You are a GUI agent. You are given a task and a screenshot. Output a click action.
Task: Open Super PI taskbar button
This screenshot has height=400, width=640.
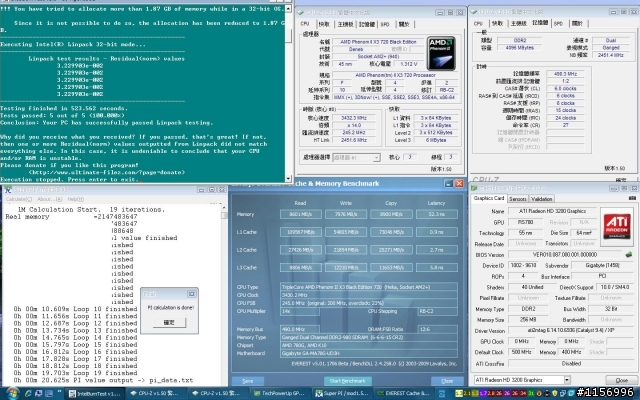pyautogui.click(x=343, y=393)
